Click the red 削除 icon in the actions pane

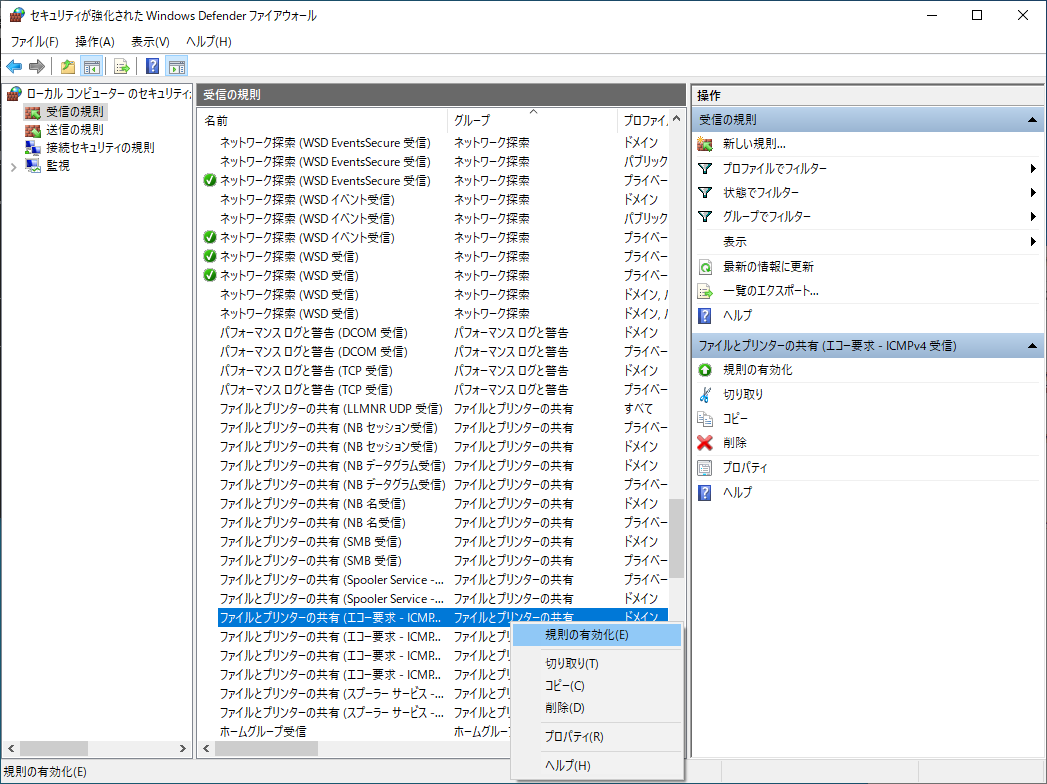click(x=705, y=443)
